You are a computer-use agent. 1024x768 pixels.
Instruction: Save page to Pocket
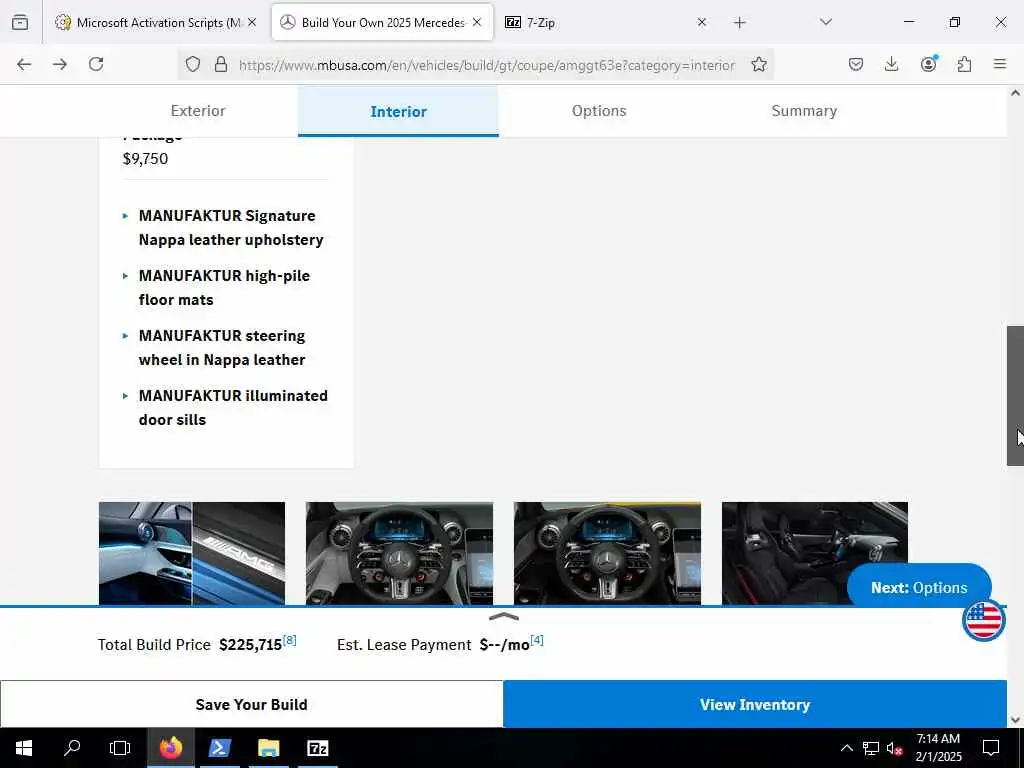[856, 64]
